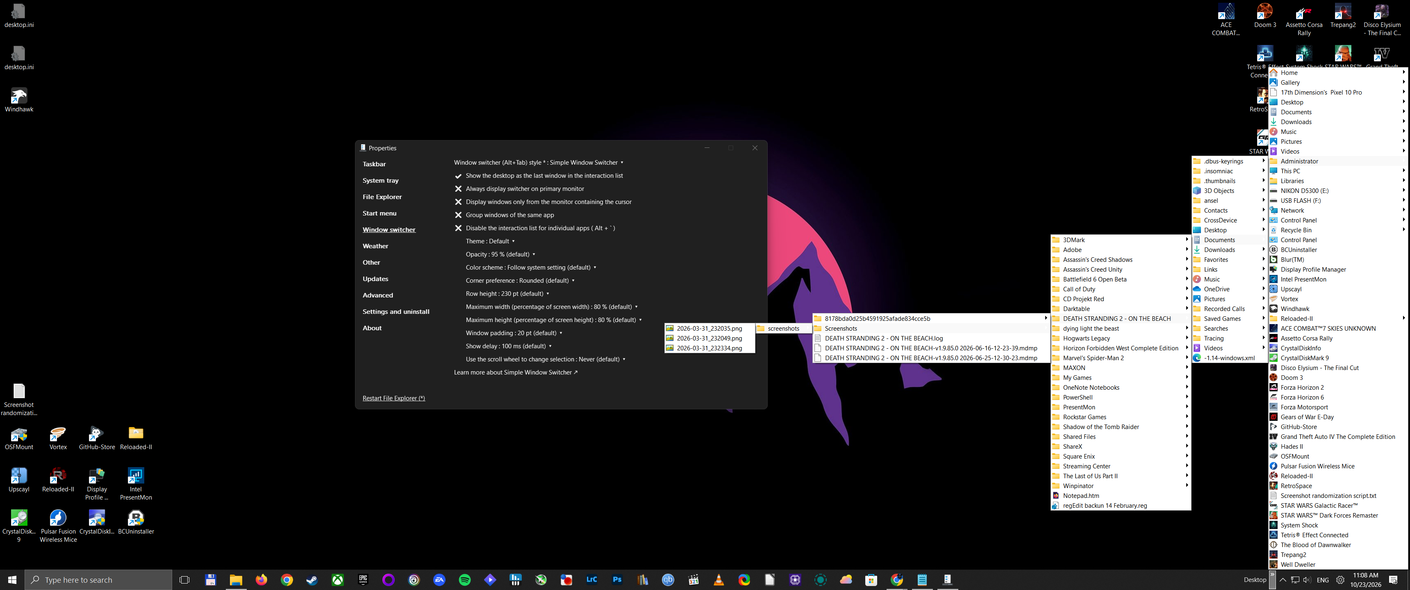The width and height of the screenshot is (1410, 590).
Task: Click the Restart File Explorer link
Action: [x=393, y=398]
